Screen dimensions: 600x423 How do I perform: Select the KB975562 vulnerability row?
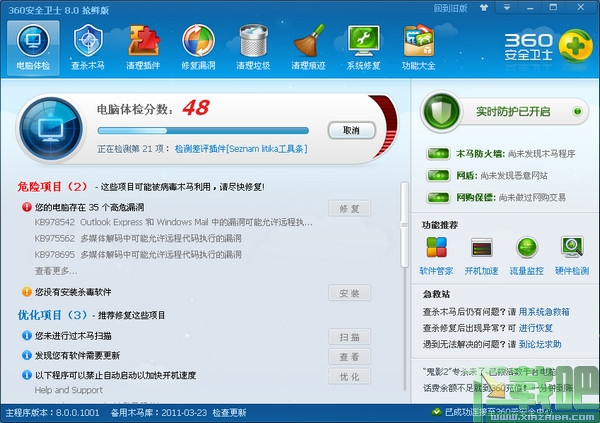(x=138, y=238)
